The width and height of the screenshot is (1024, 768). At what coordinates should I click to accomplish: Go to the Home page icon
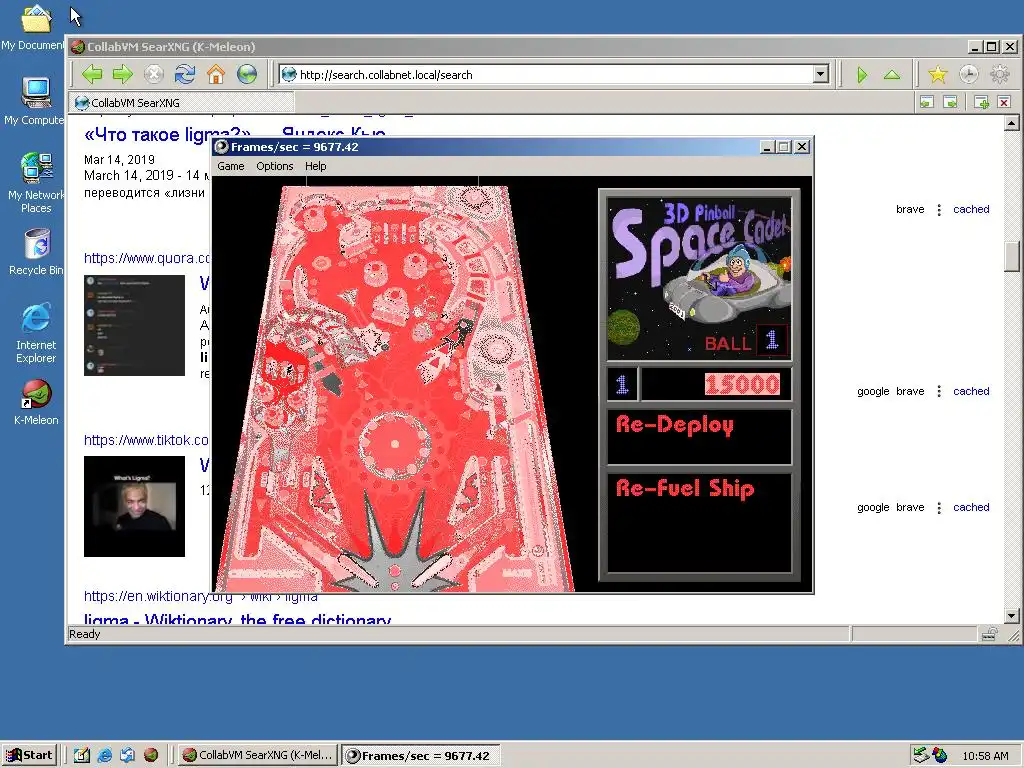pos(216,74)
